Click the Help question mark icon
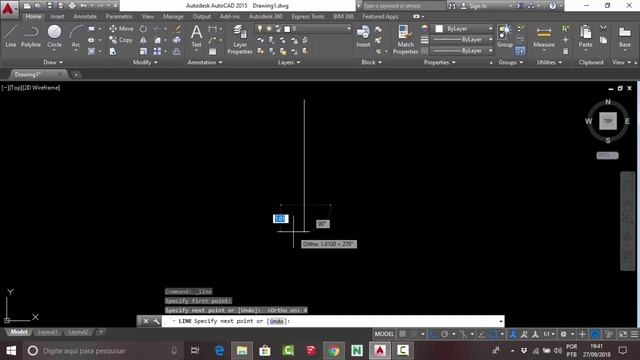 [552, 6]
